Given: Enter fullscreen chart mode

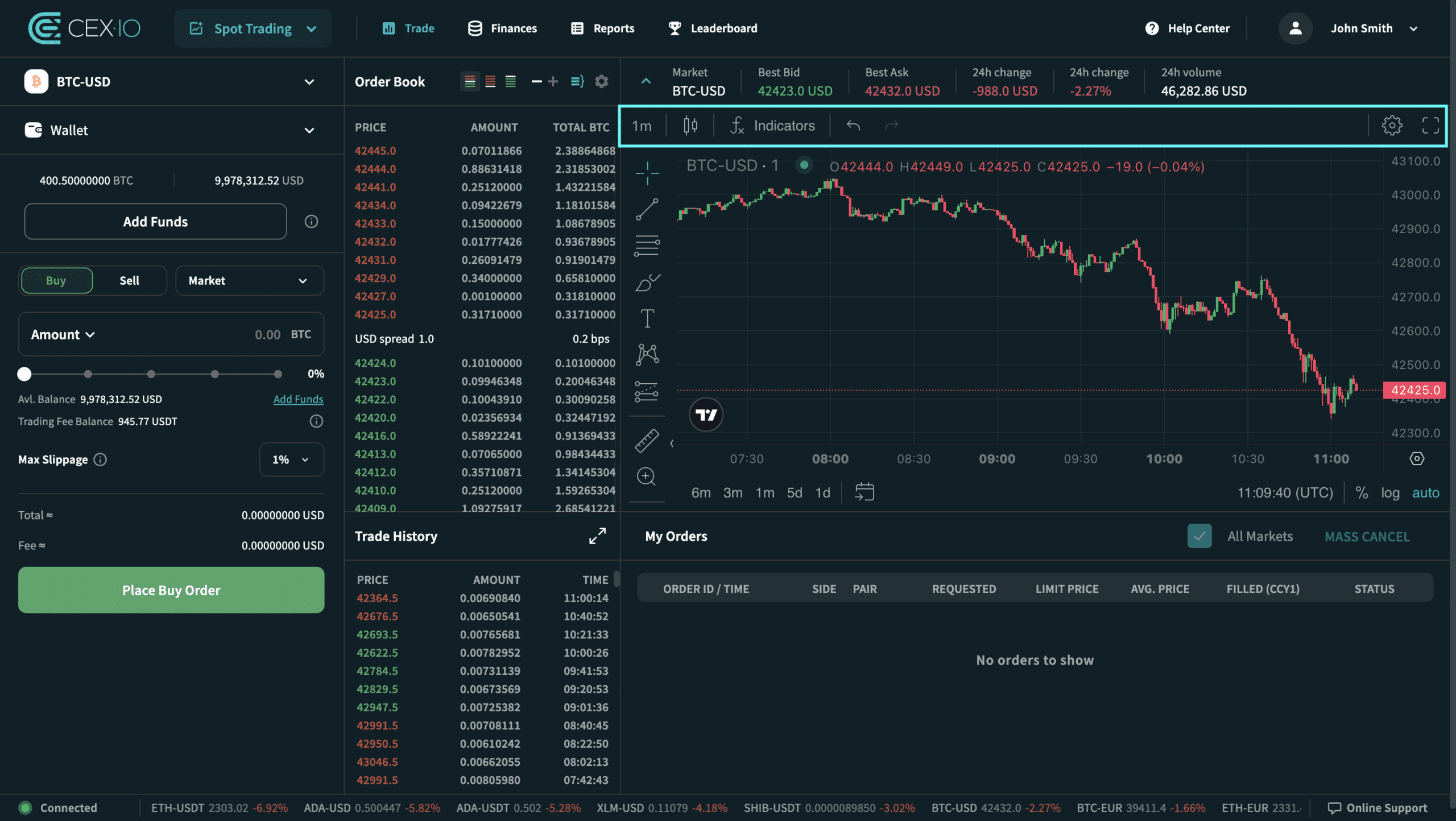Looking at the screenshot, I should pyautogui.click(x=1430, y=126).
